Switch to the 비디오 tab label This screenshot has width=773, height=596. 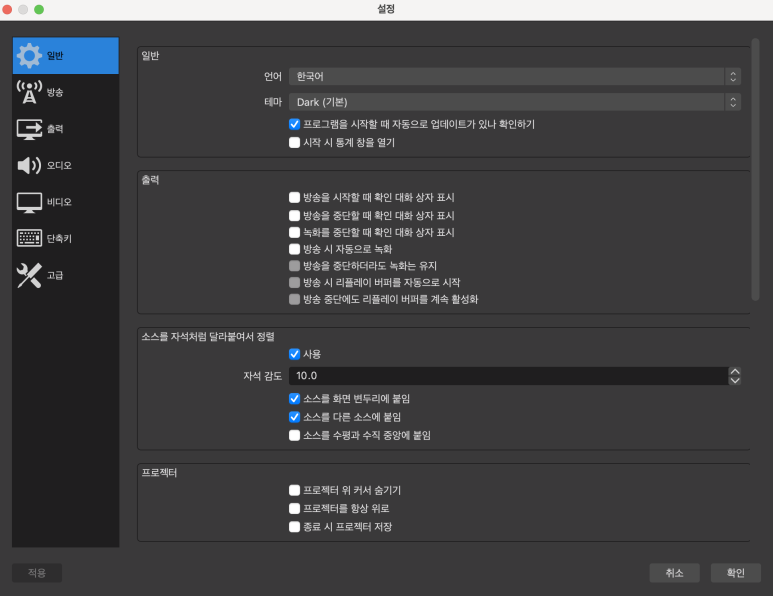(59, 202)
